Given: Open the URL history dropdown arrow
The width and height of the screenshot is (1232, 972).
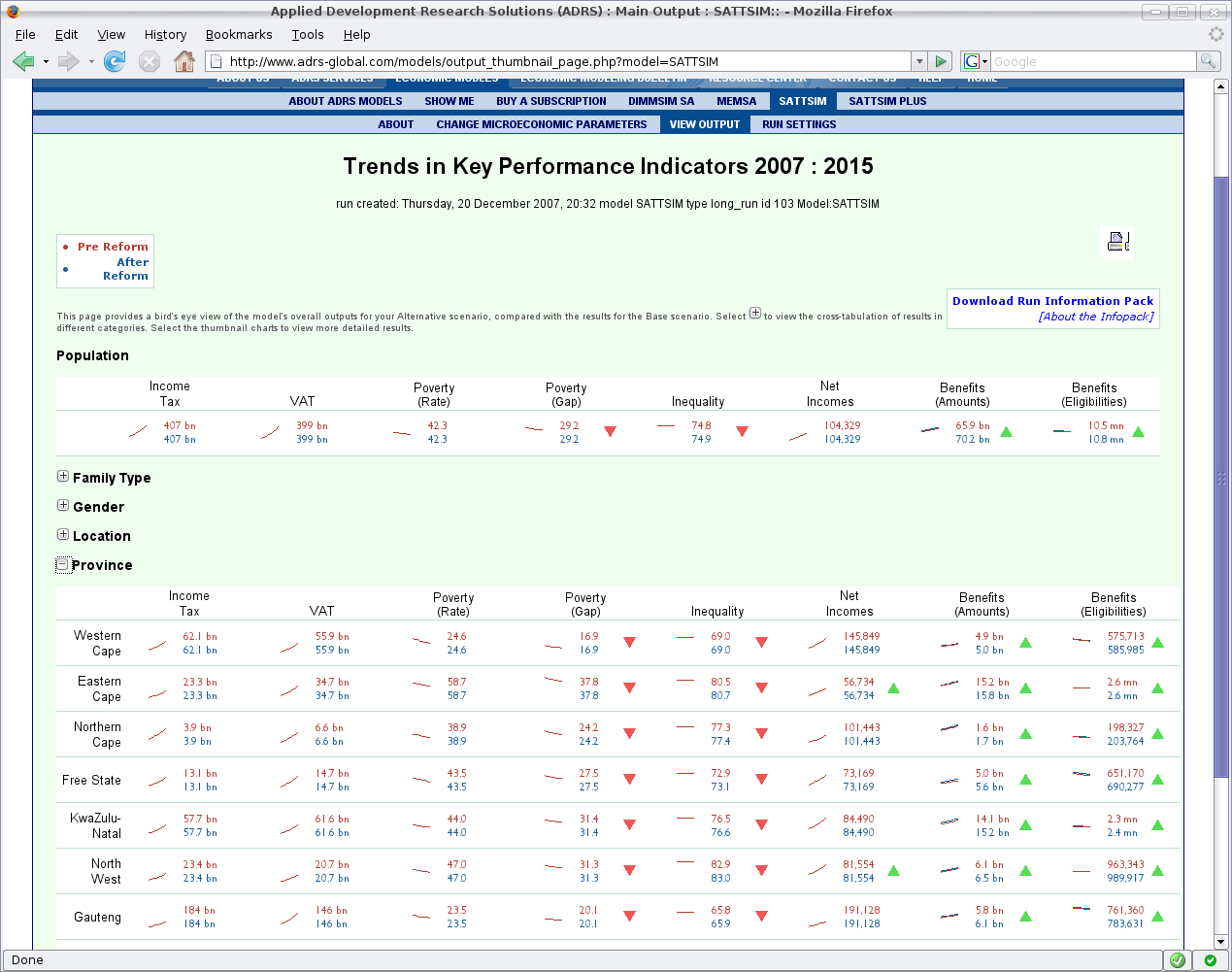Looking at the screenshot, I should point(919,62).
